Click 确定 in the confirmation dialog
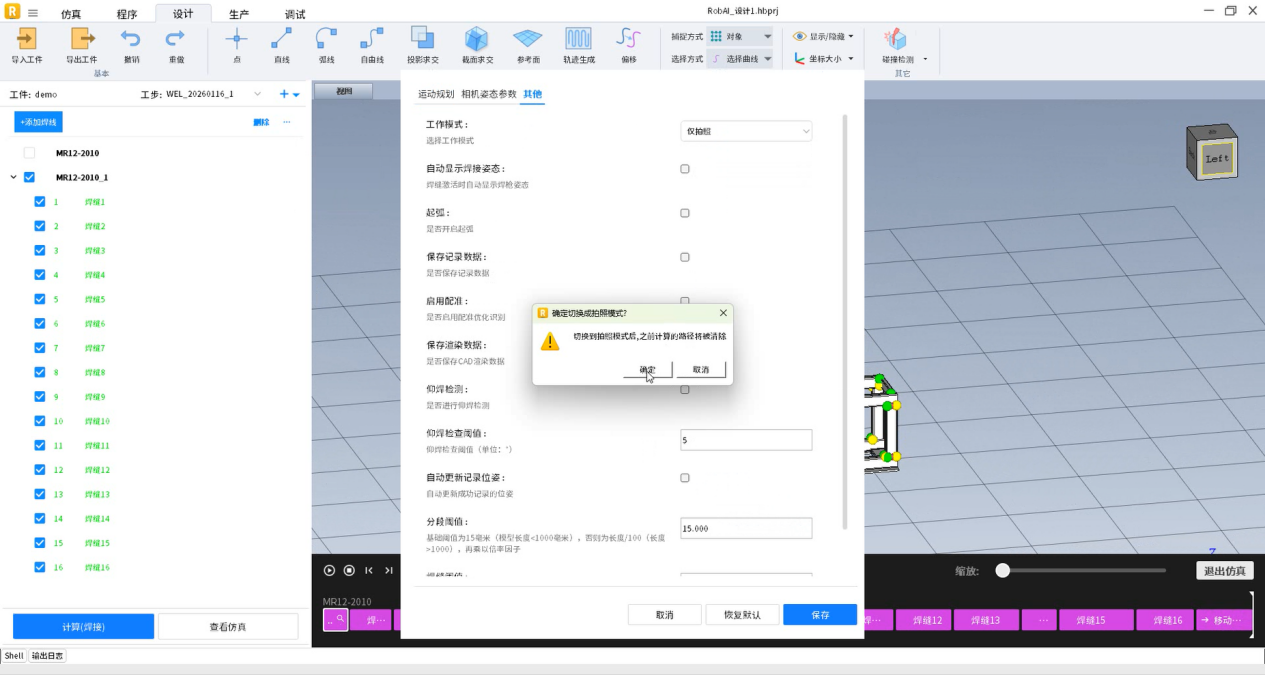This screenshot has width=1265, height=675. (647, 370)
